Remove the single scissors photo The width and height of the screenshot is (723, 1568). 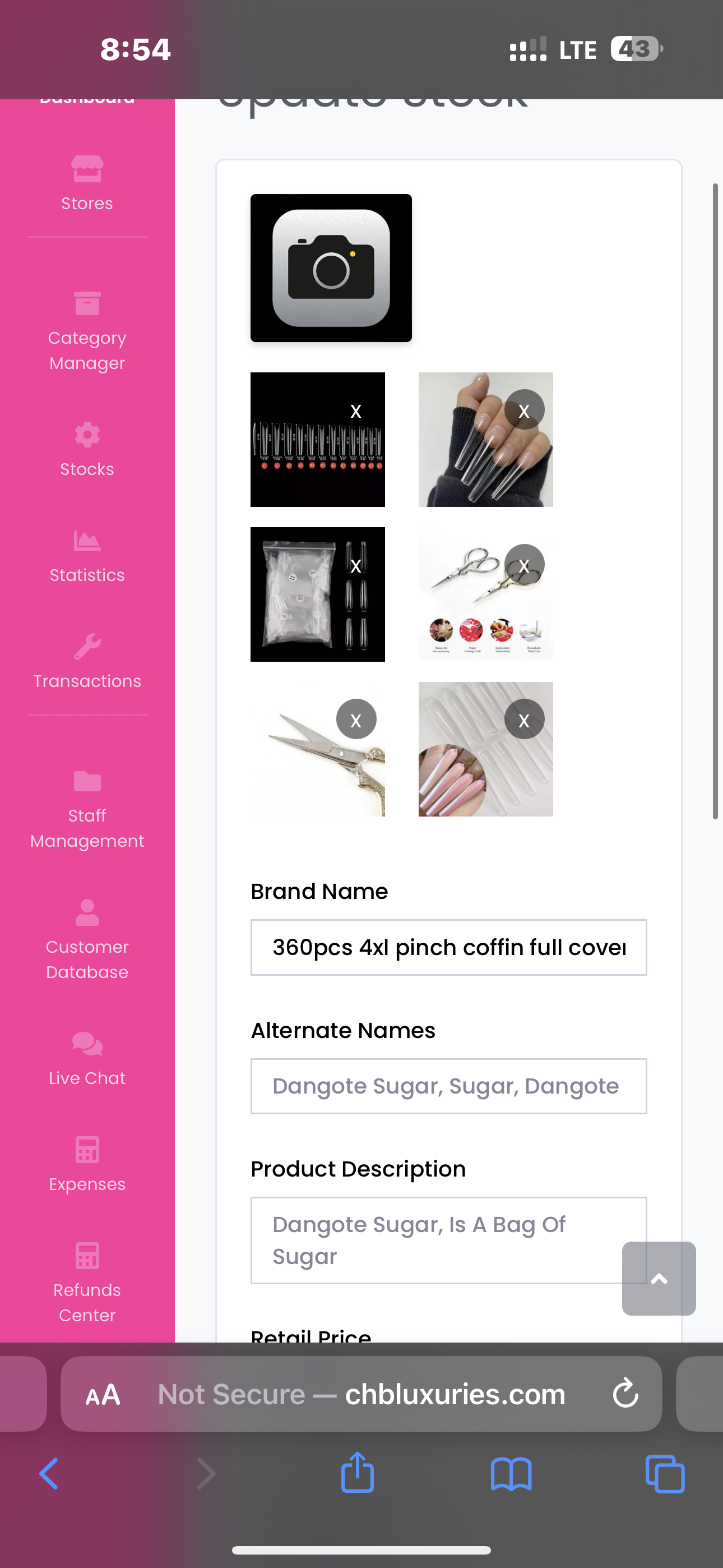(356, 720)
